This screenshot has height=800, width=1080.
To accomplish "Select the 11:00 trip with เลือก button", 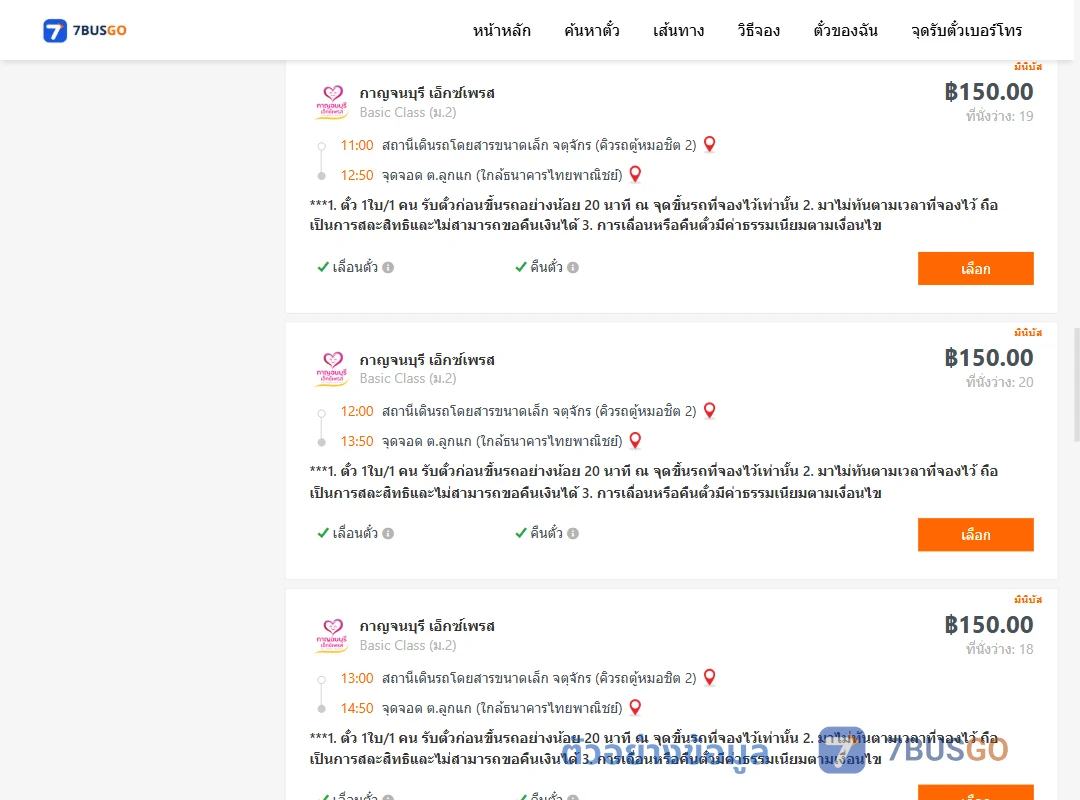I will [x=975, y=268].
